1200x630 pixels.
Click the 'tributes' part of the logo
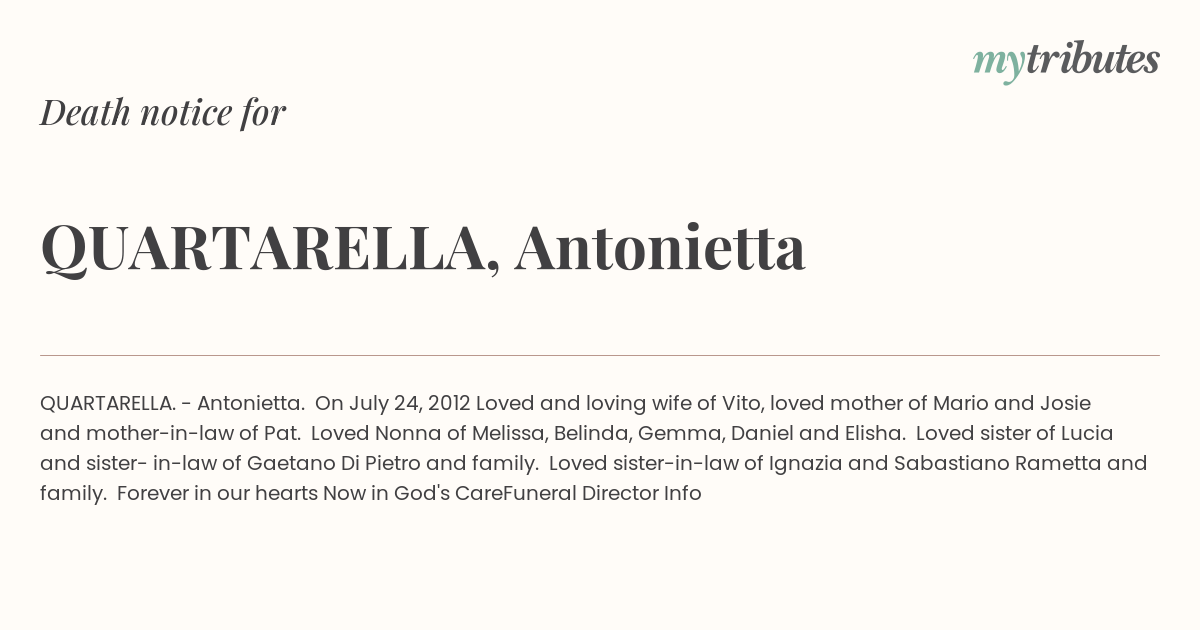1092,60
